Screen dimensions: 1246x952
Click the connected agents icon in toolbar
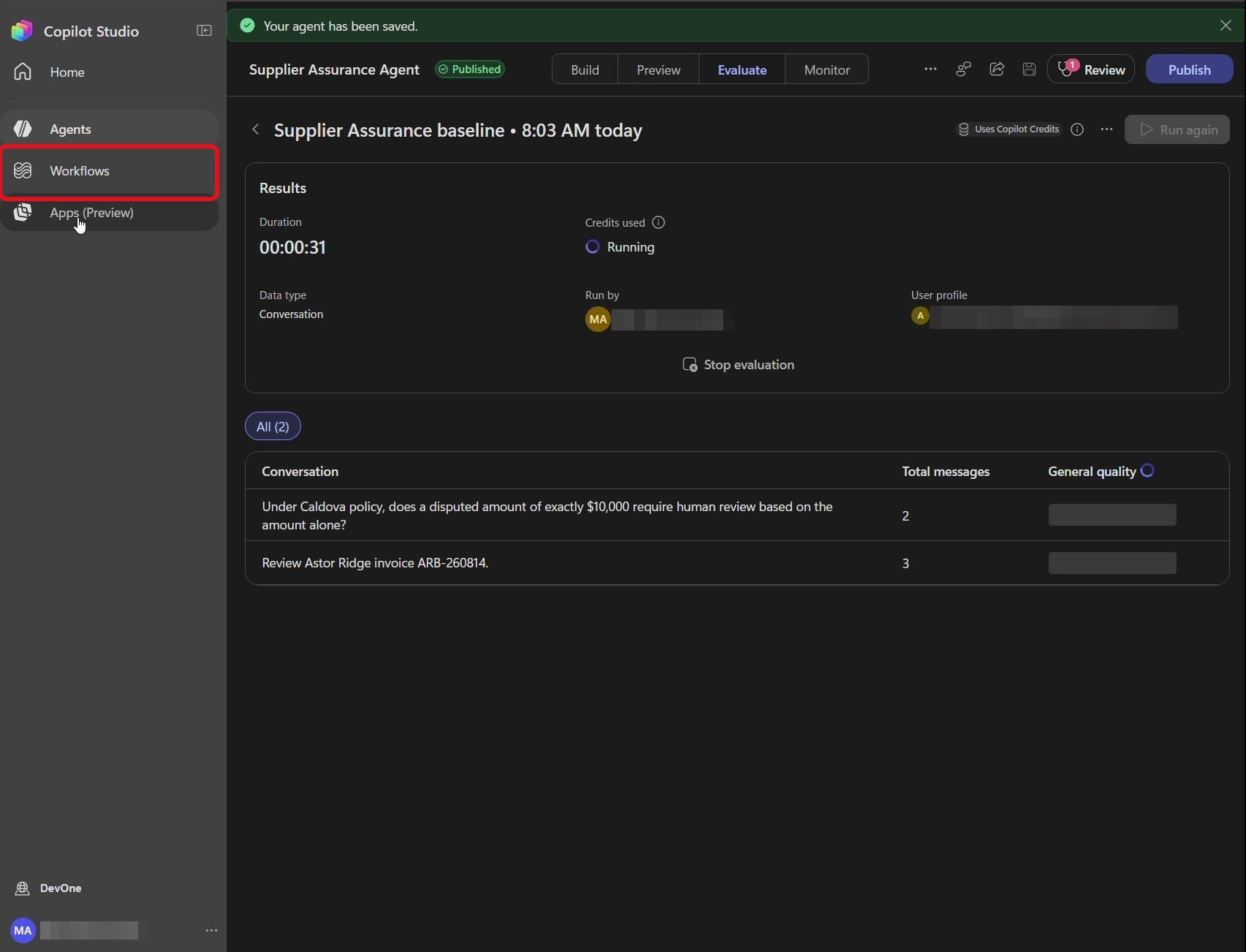(964, 69)
